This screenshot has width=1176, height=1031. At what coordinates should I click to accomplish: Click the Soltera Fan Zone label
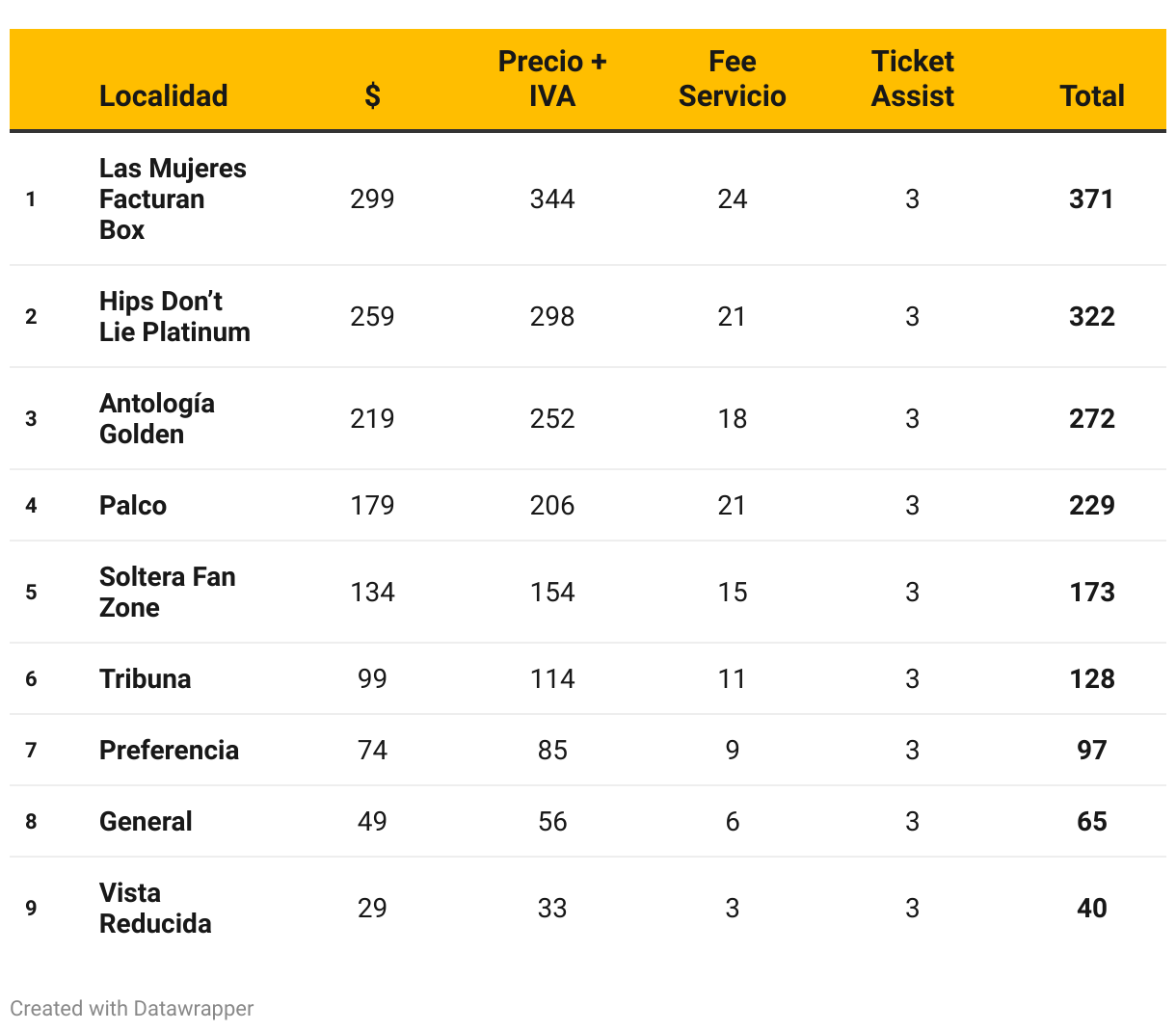click(x=168, y=592)
